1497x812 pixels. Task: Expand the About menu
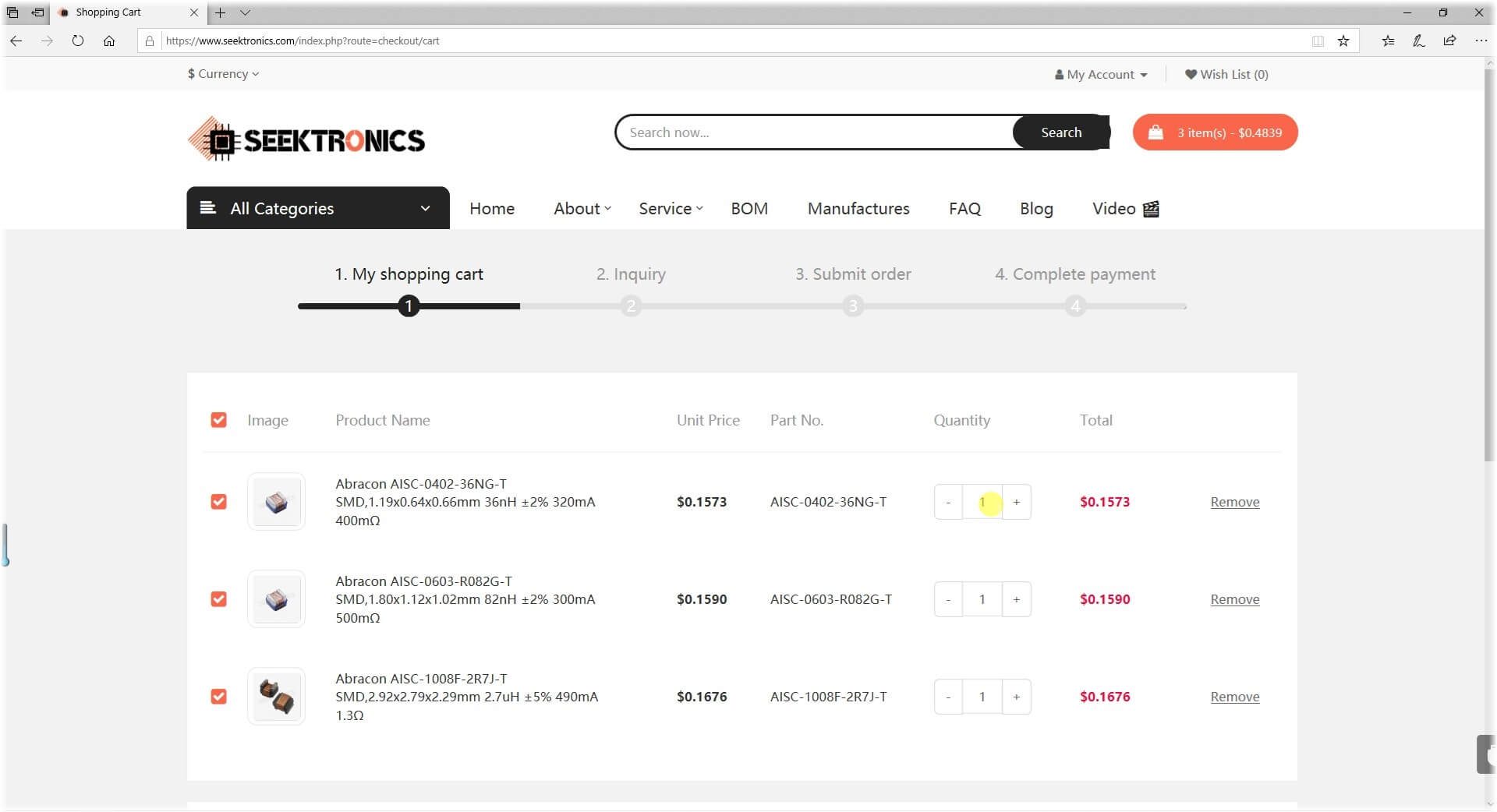coord(582,208)
